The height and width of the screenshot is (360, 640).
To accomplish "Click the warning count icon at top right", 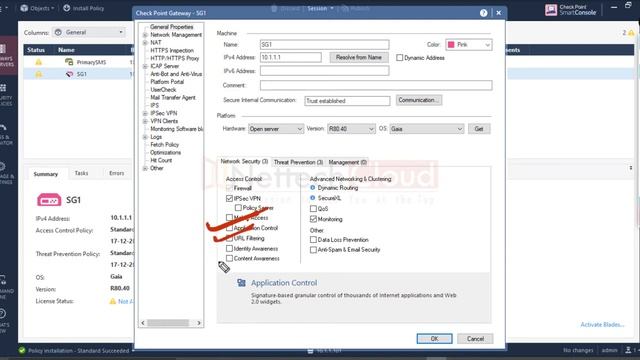I will [x=631, y=33].
